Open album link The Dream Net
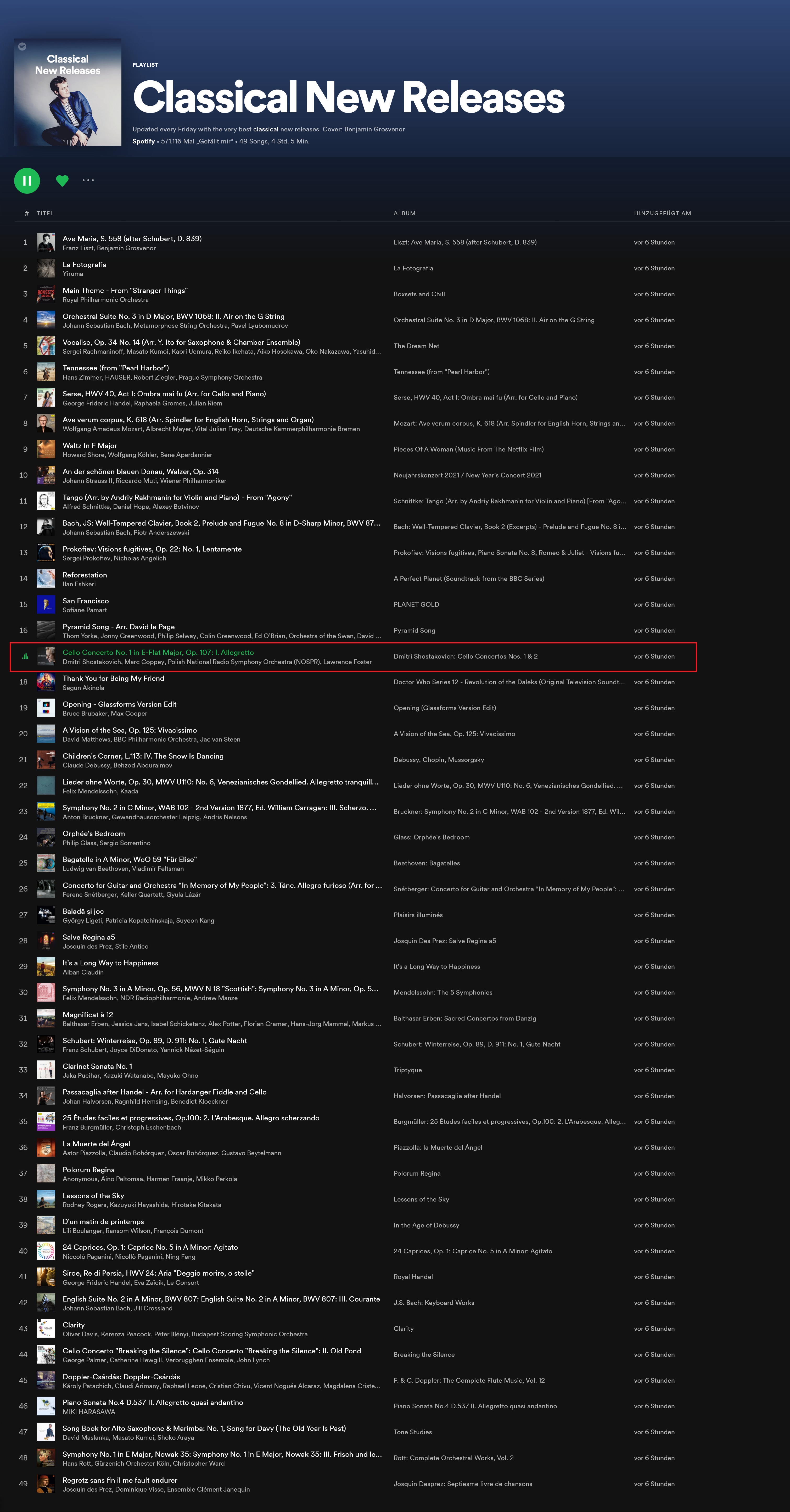 [416, 346]
